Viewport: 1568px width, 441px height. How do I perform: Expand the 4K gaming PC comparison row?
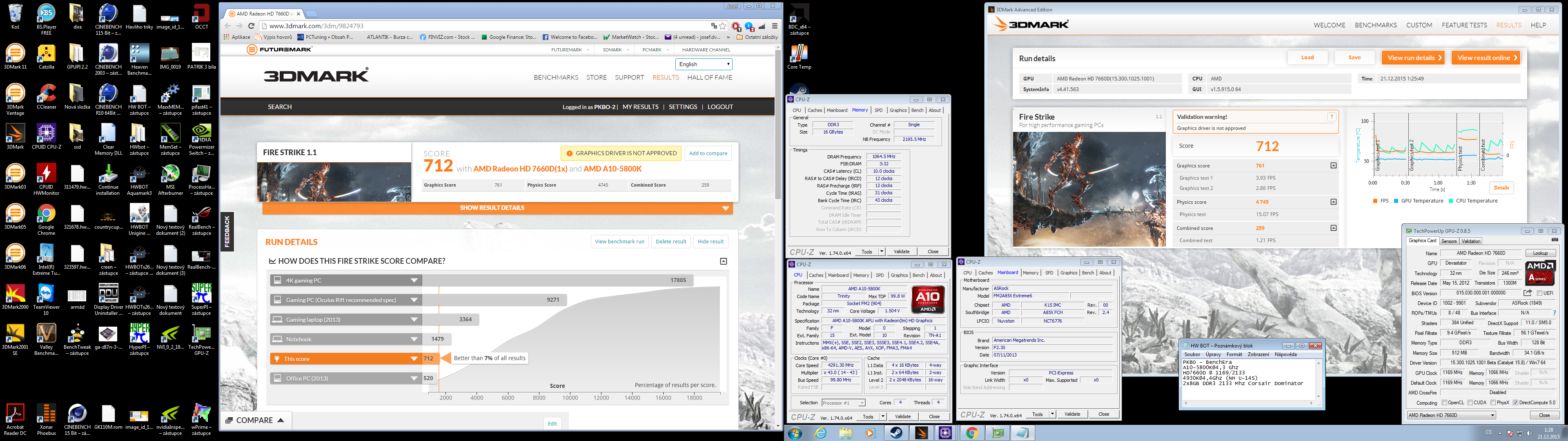point(414,280)
